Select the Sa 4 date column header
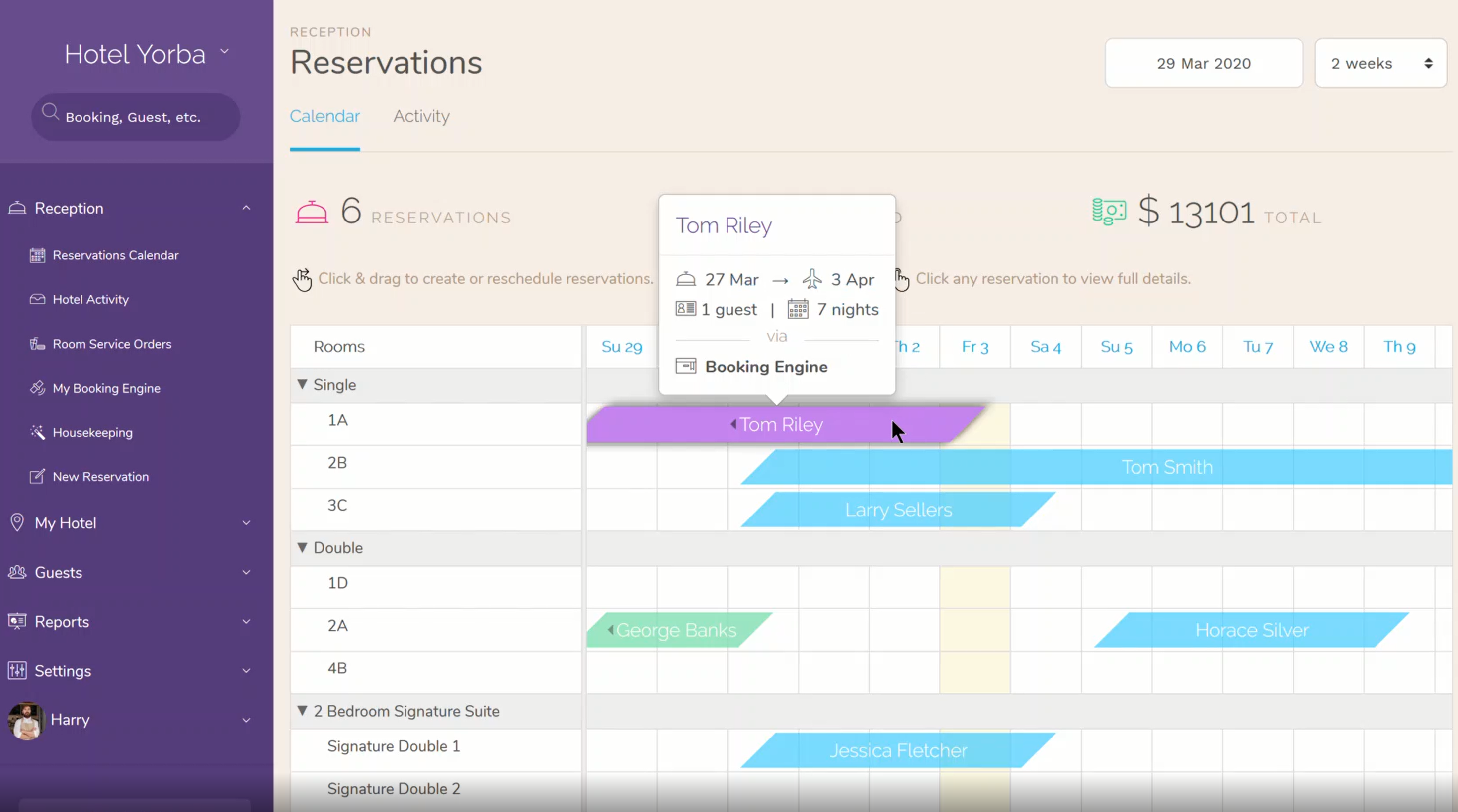Image resolution: width=1458 pixels, height=812 pixels. click(1046, 346)
